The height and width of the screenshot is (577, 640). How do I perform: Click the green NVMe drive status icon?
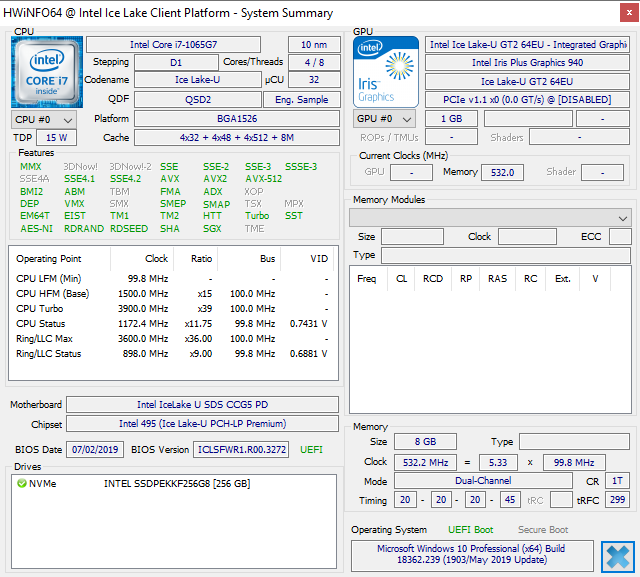tap(22, 484)
